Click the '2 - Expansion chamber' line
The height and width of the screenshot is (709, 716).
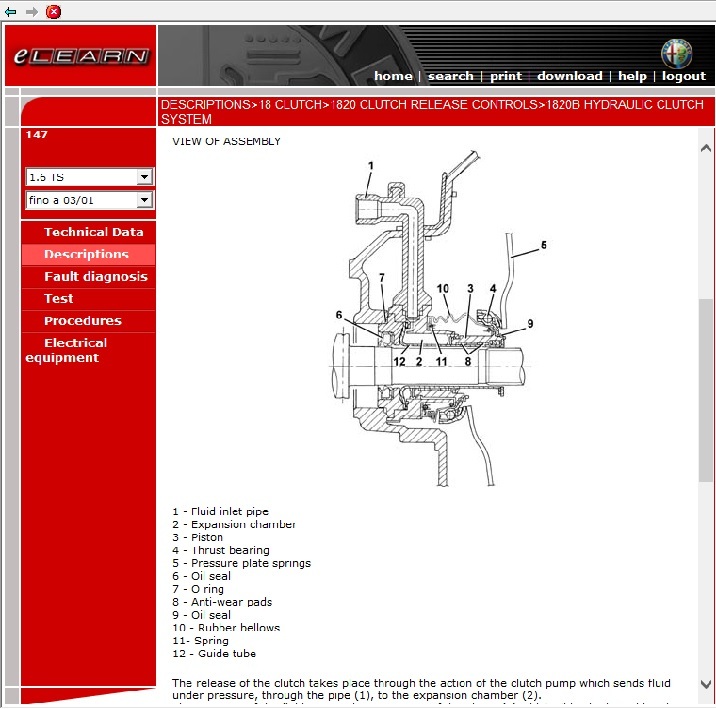(x=234, y=524)
